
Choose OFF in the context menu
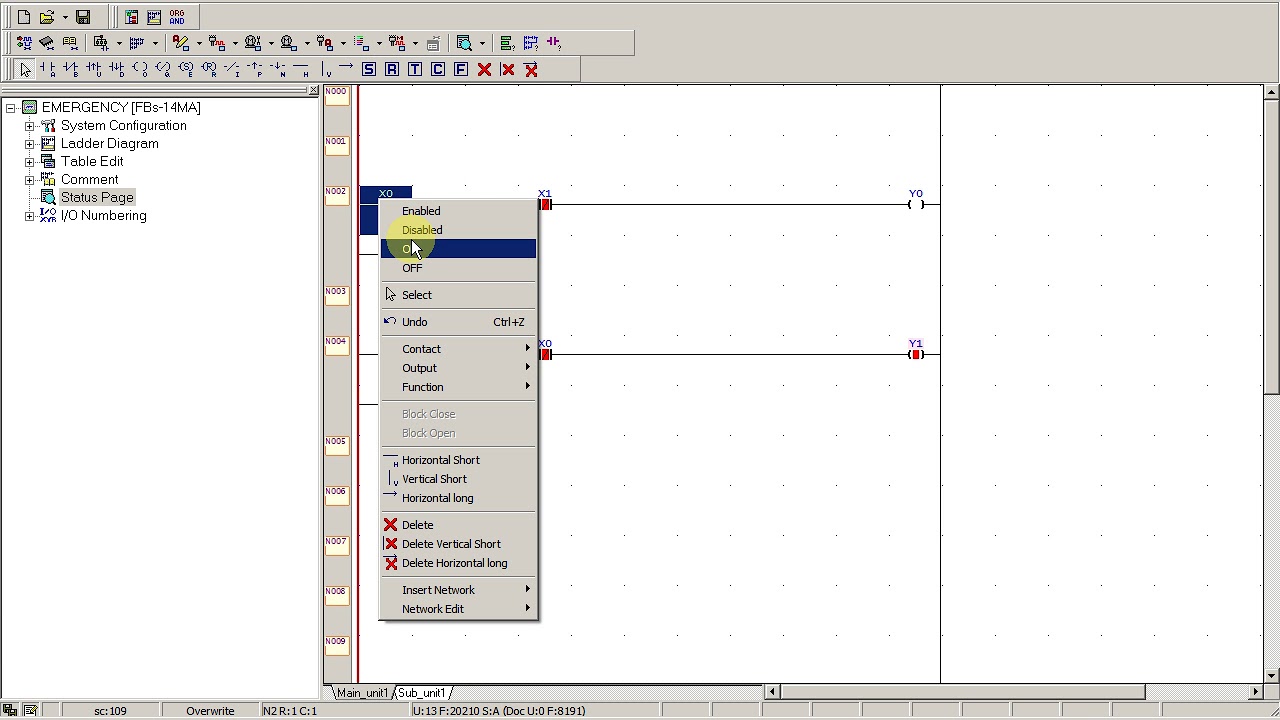point(458,268)
